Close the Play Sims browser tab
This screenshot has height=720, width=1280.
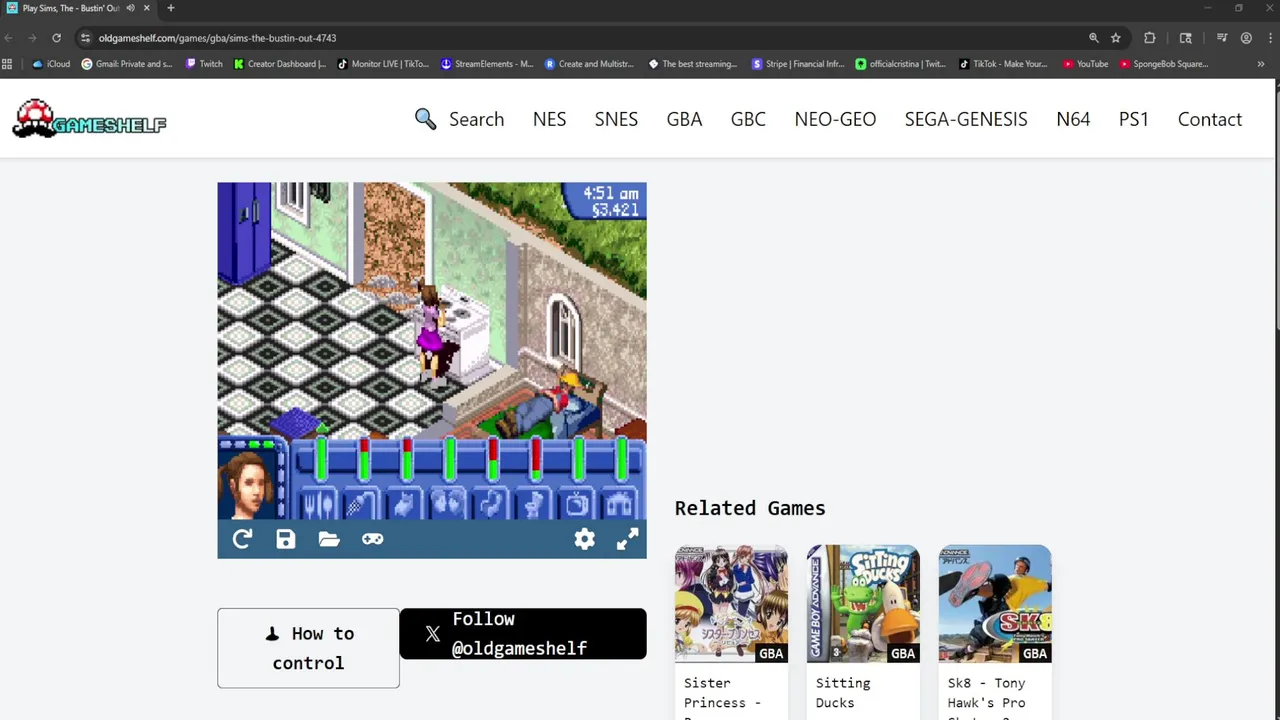[146, 8]
